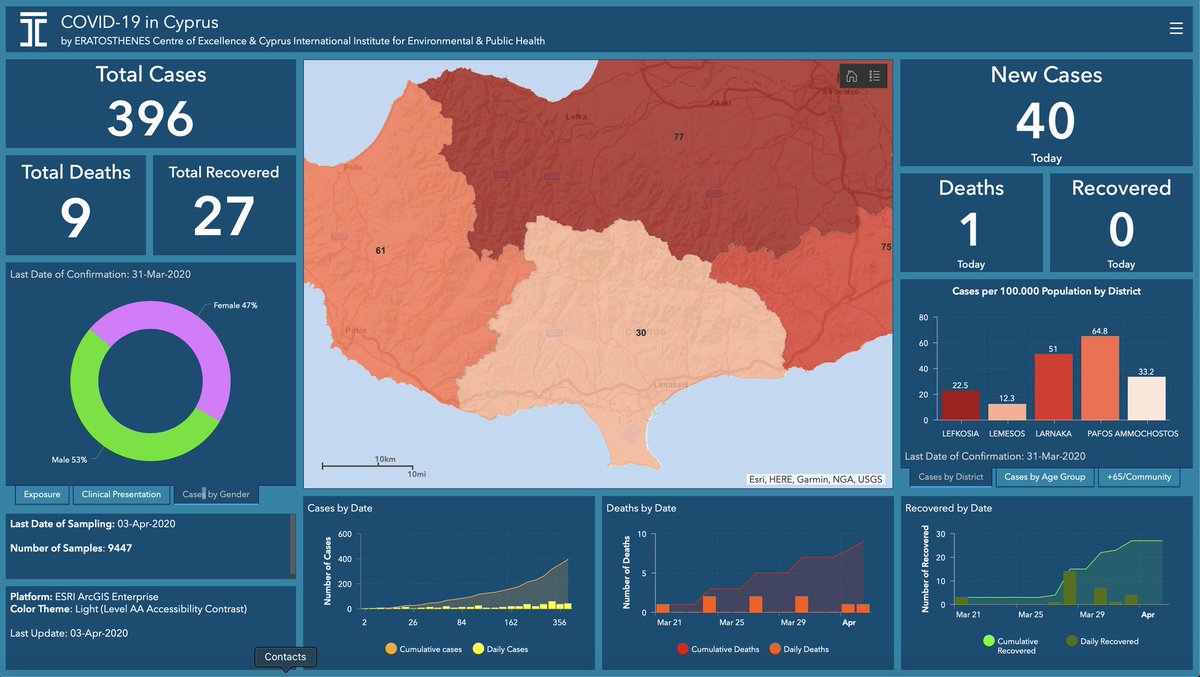This screenshot has height=677, width=1200.
Task: Click the map region labeled 77
Action: [x=679, y=136]
